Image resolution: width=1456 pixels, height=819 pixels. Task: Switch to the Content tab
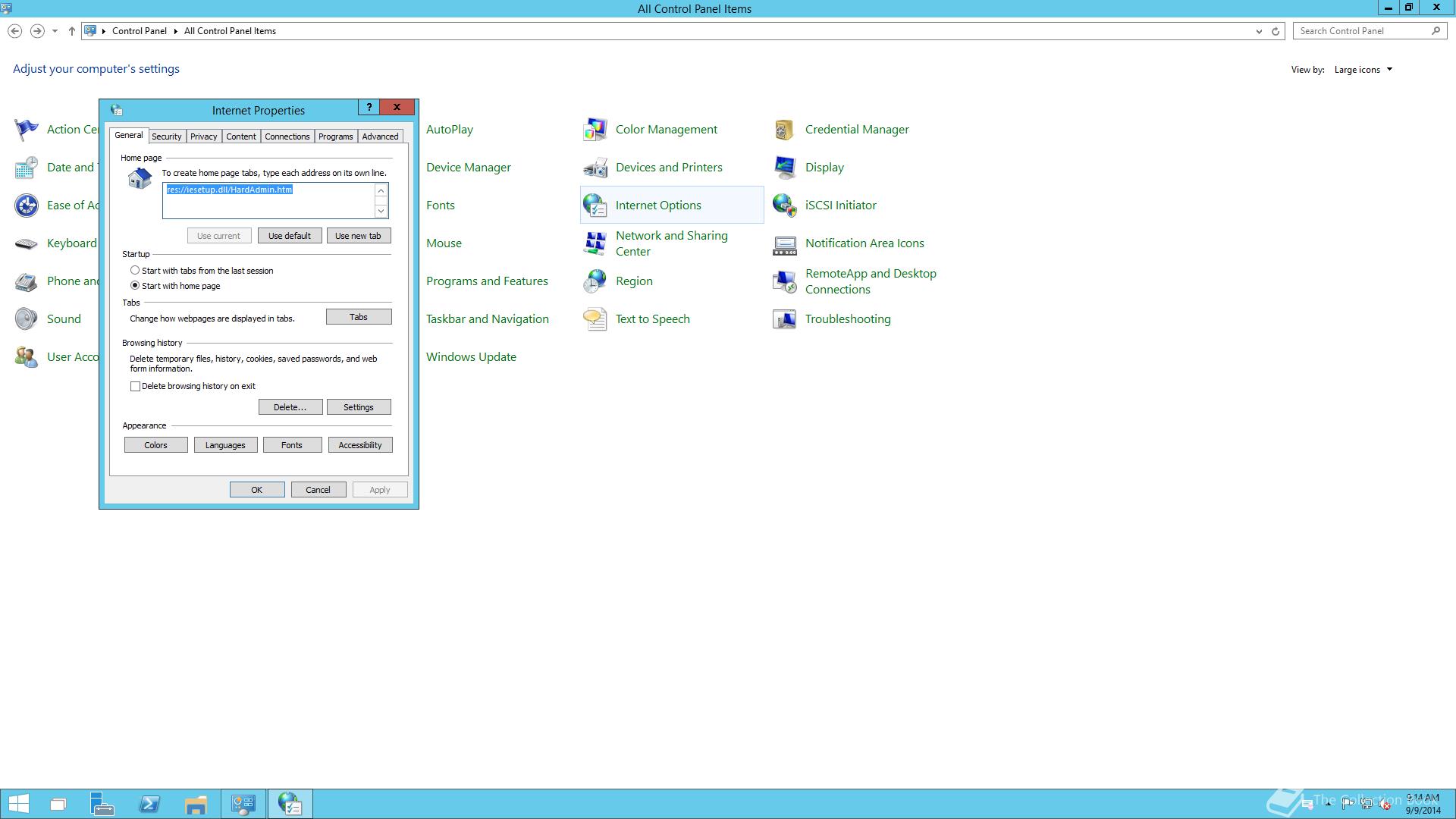tap(241, 136)
